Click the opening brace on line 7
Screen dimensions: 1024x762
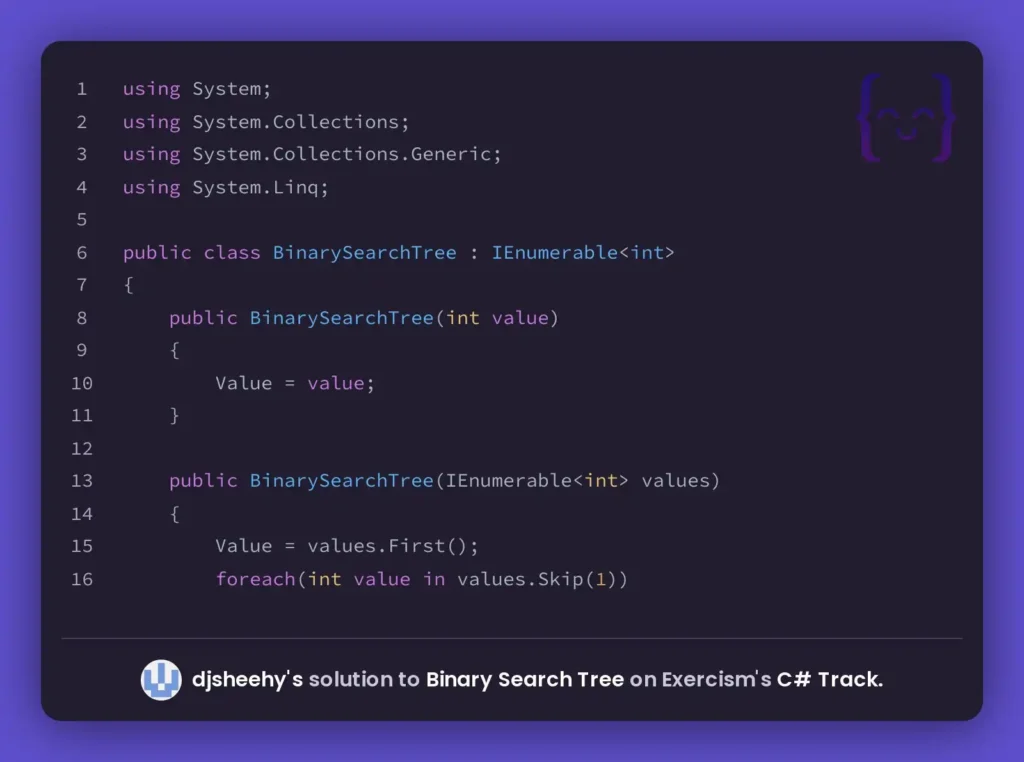pyautogui.click(x=129, y=285)
